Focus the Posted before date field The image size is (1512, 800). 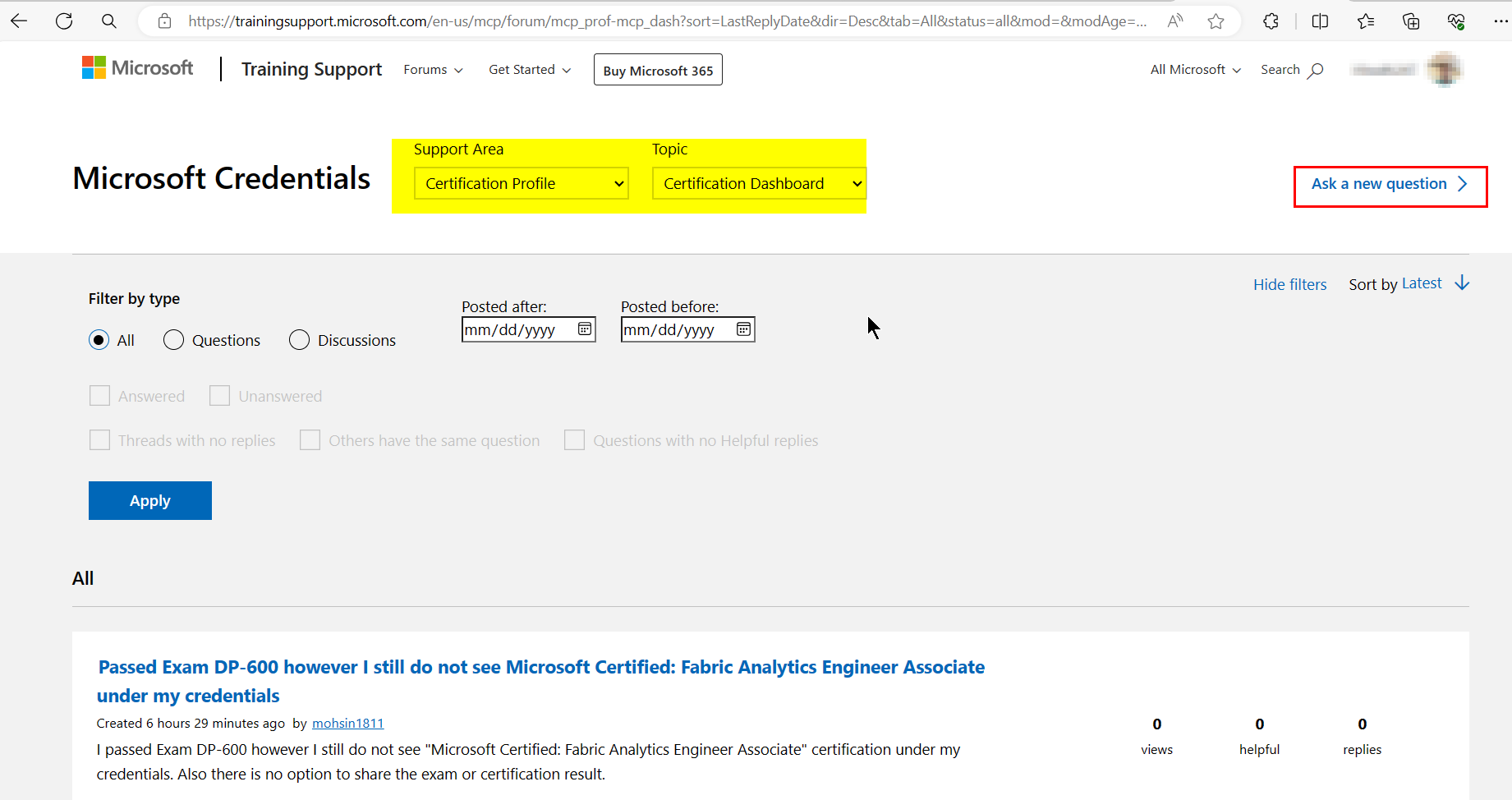[x=687, y=329]
